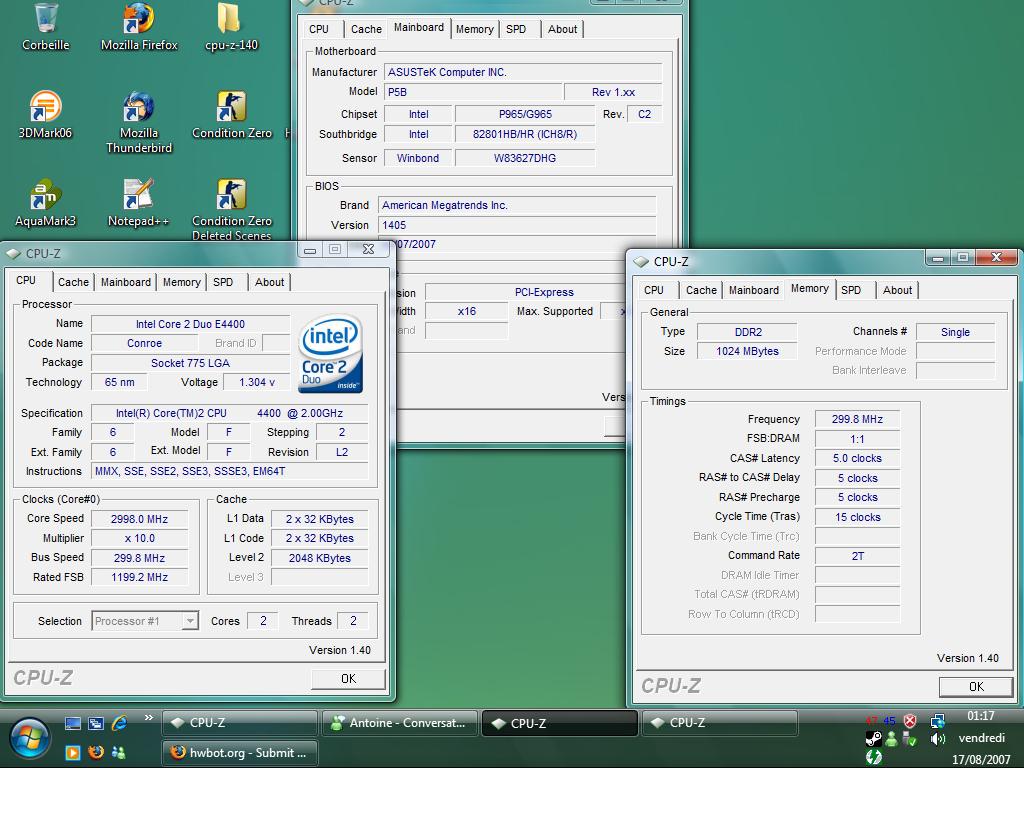Switch to CPU tab in the Mainboard window

[319, 29]
